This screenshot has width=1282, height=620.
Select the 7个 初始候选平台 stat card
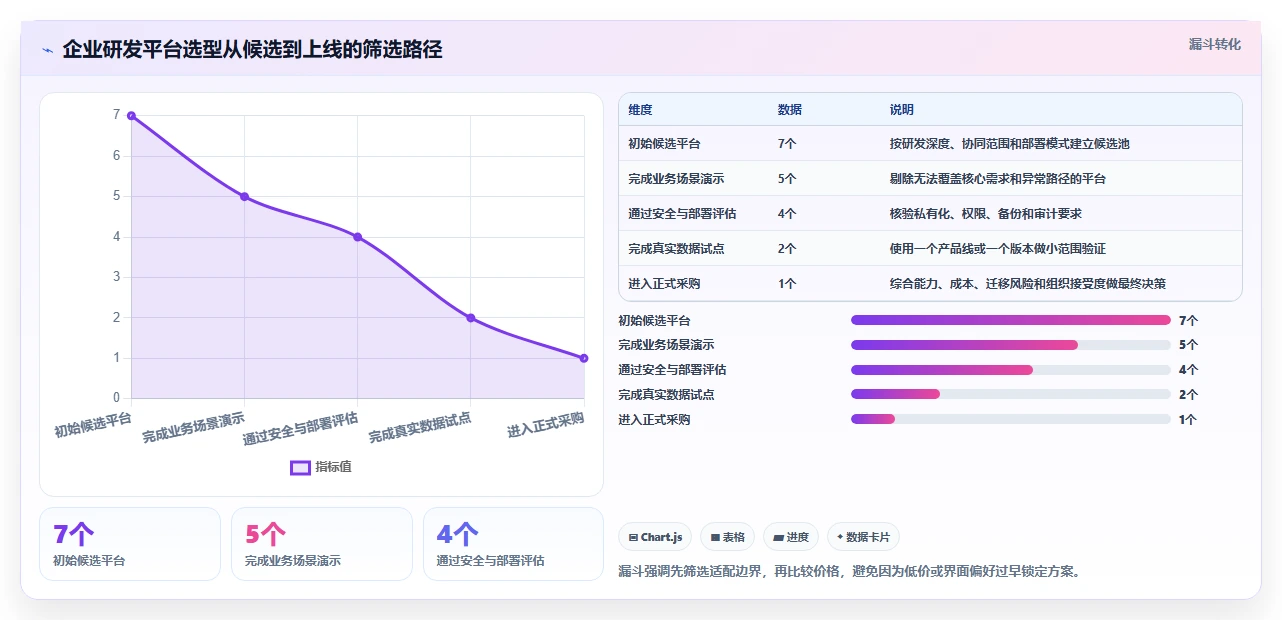tap(130, 544)
